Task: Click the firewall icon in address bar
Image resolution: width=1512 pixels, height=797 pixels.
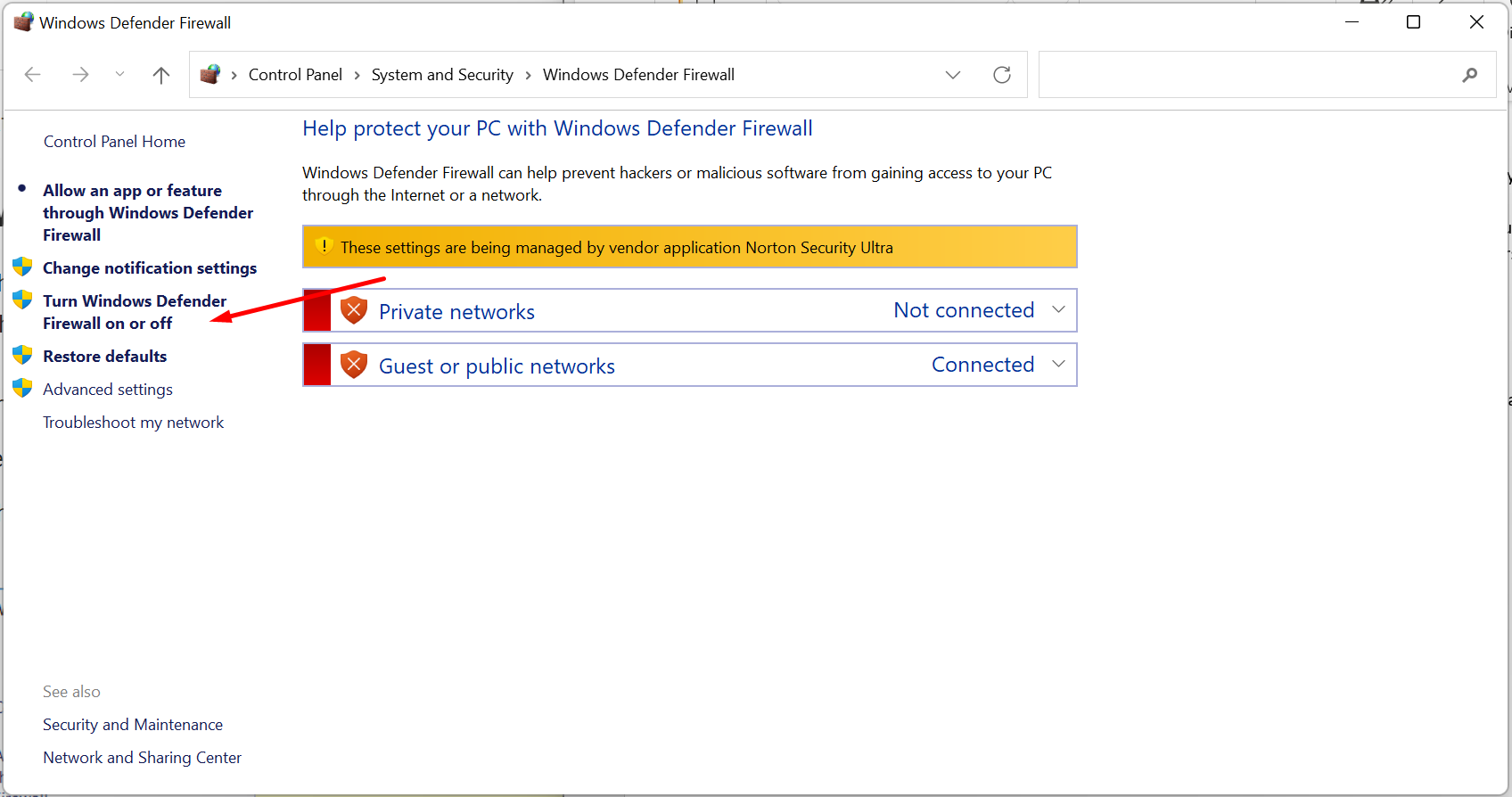Action: coord(210,75)
